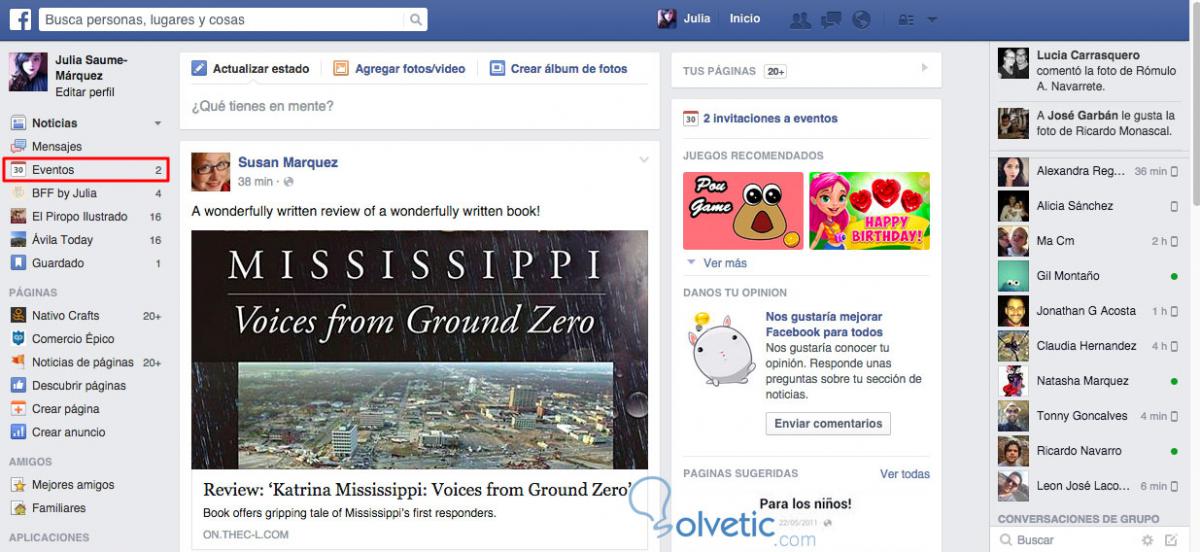
Task: Open the messages icon in top bar
Action: 830,19
